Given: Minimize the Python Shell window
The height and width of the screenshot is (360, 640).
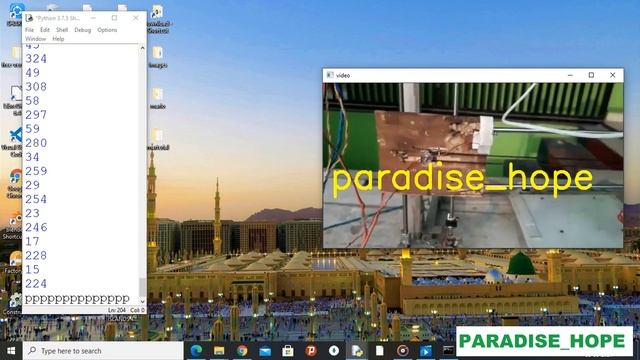Looking at the screenshot, I should pyautogui.click(x=93, y=18).
